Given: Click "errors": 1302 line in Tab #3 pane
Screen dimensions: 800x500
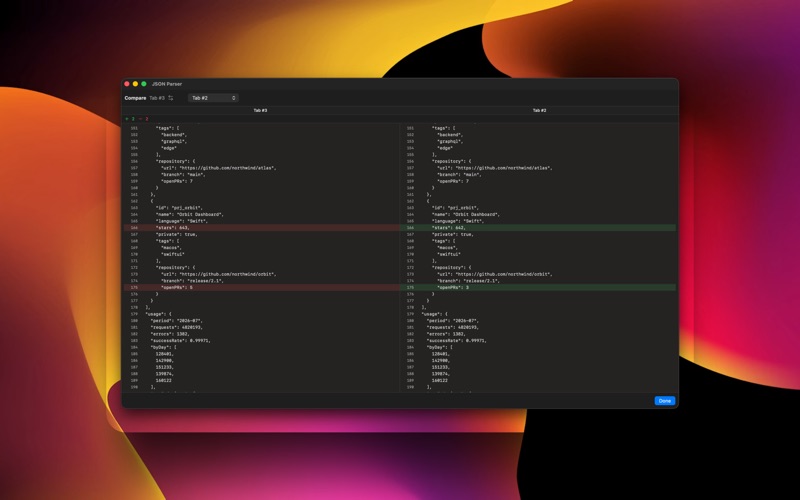Looking at the screenshot, I should (x=170, y=334).
